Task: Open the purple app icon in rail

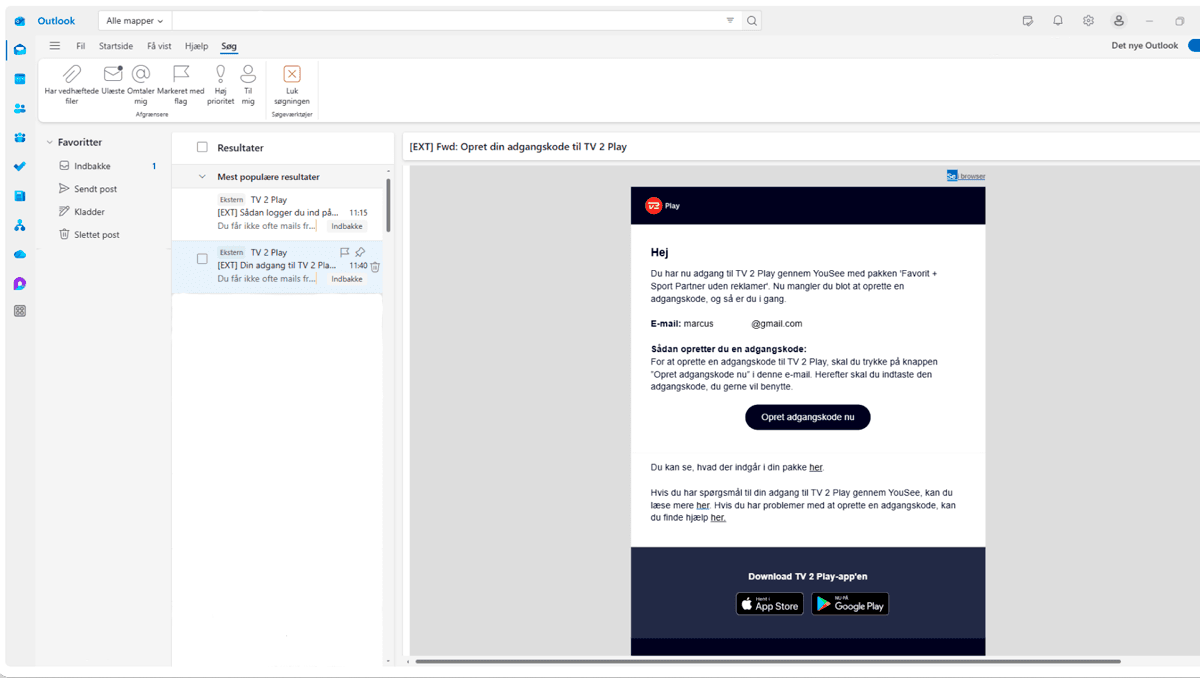Action: tap(20, 284)
